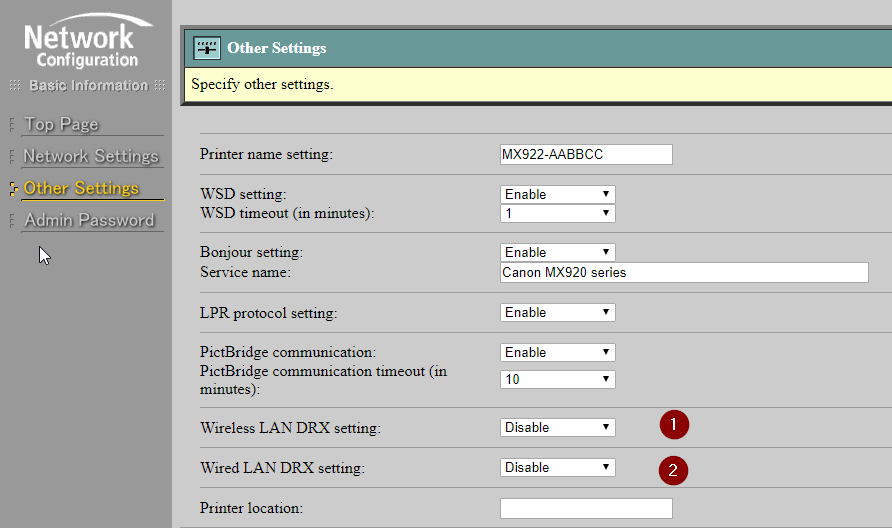The height and width of the screenshot is (528, 892).
Task: Open the Wireless LAN DRX setting dropdown
Action: pos(558,427)
